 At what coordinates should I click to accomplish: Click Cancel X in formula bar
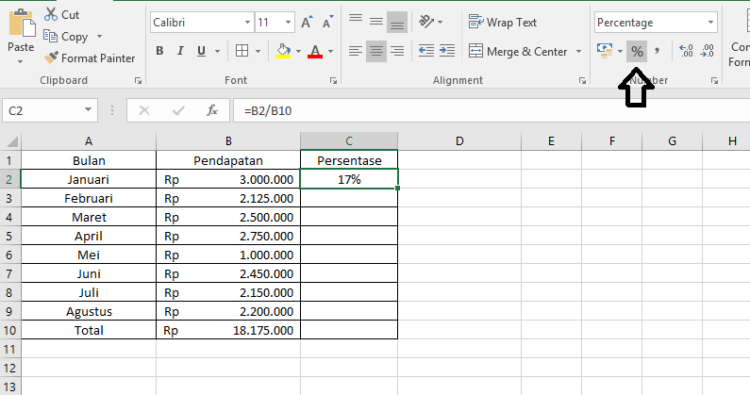coord(144,111)
